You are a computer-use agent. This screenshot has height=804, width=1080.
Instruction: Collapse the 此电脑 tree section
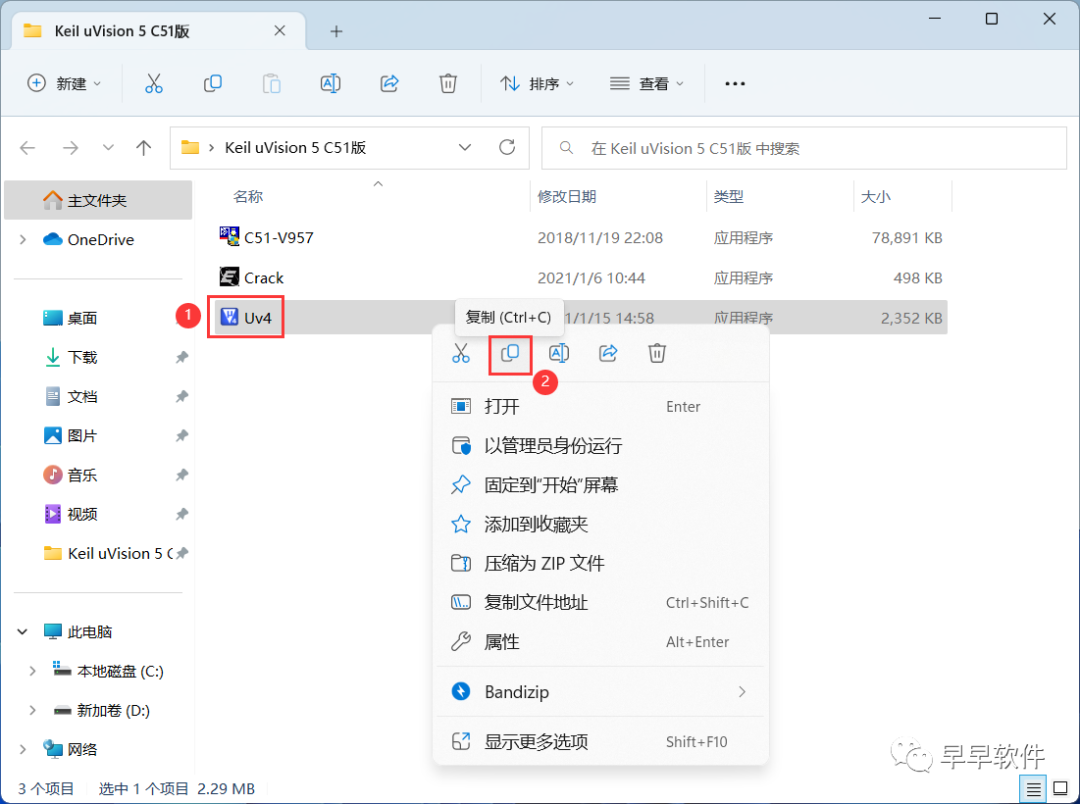[x=22, y=631]
